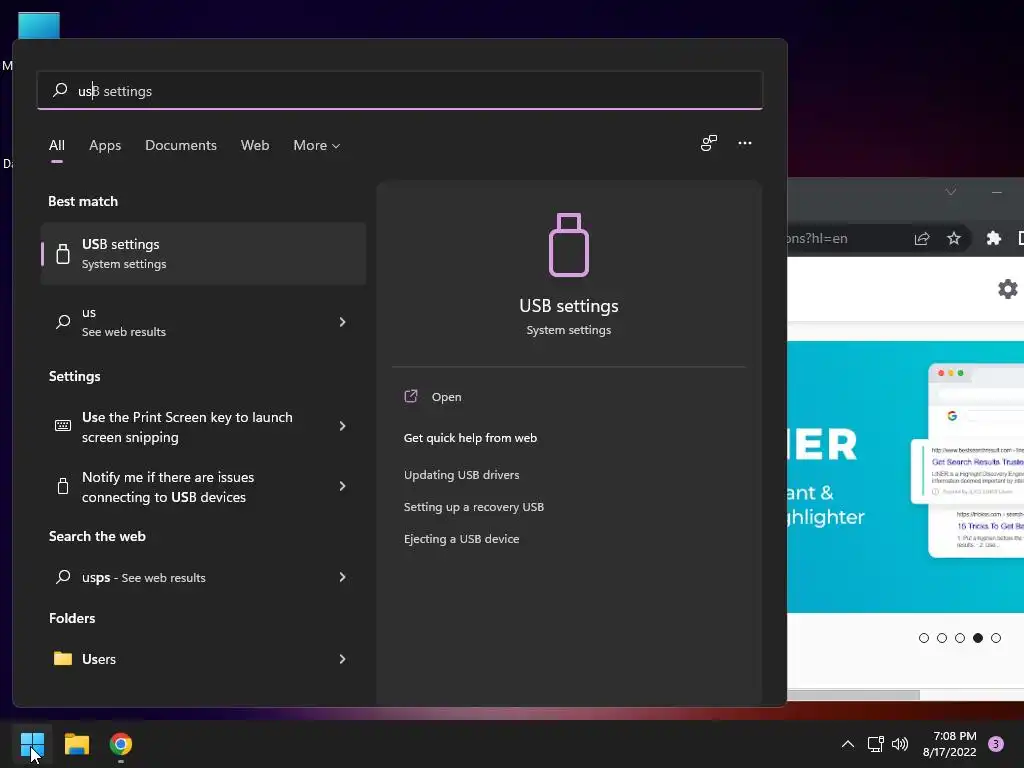Open 'Notify me if there are issues' USB setting

[x=203, y=487]
